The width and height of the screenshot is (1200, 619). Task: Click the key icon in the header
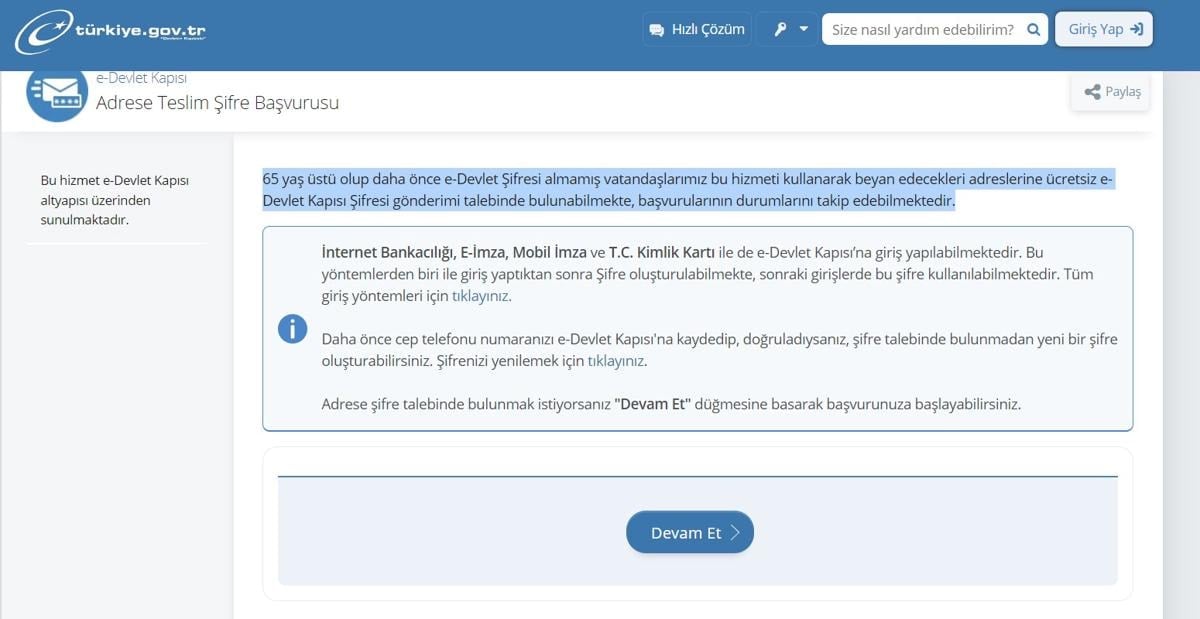(780, 30)
